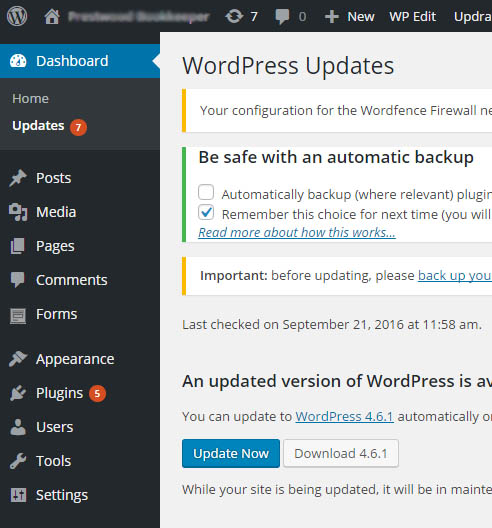Click the Last checked on September 21 text
The image size is (492, 528).
coord(332,325)
